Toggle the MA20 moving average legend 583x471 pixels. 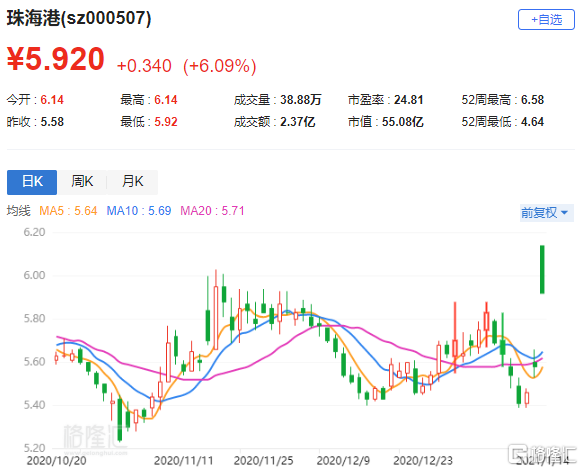[212, 211]
